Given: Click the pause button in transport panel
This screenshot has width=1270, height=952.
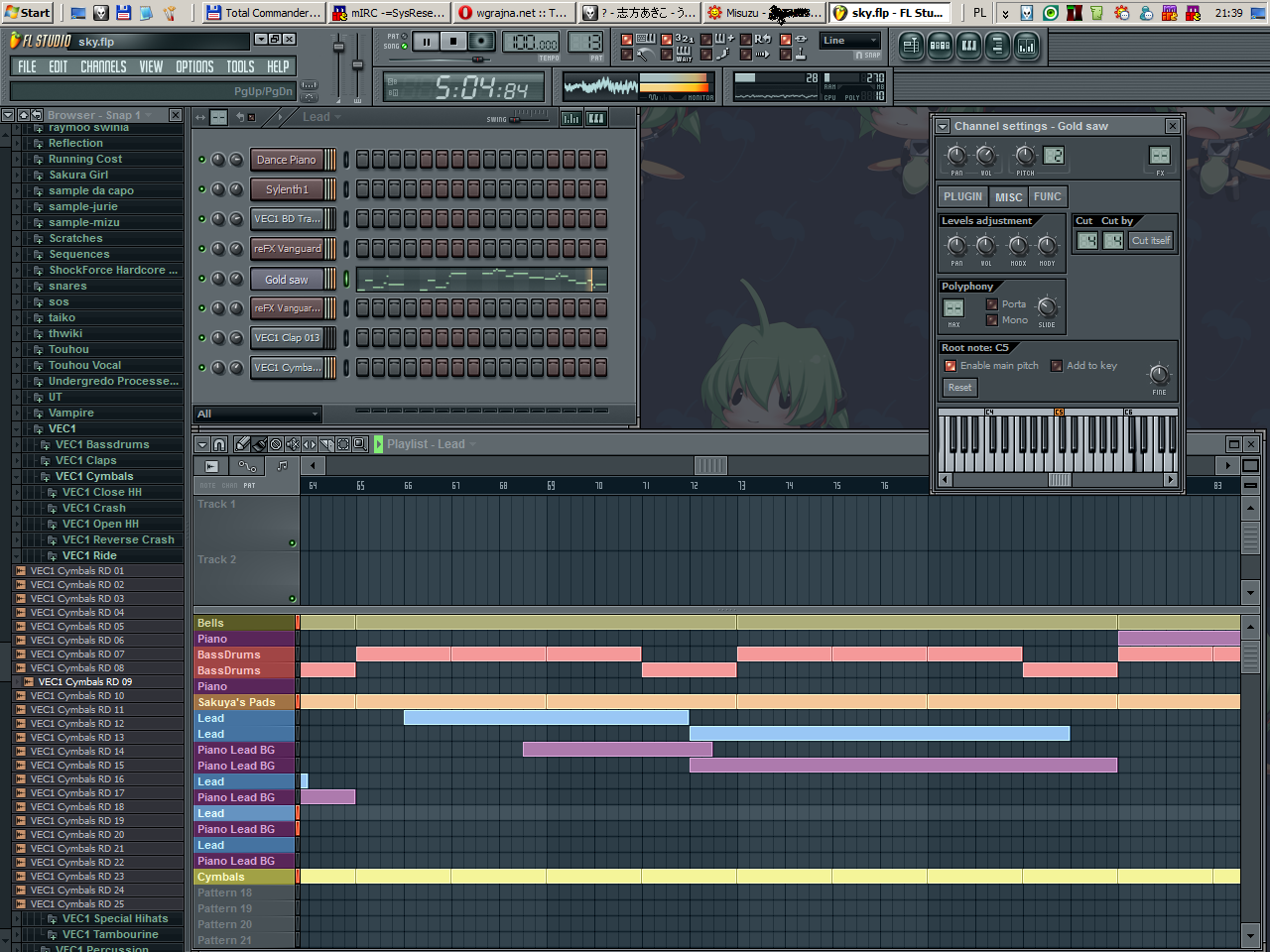Looking at the screenshot, I should 427,41.
